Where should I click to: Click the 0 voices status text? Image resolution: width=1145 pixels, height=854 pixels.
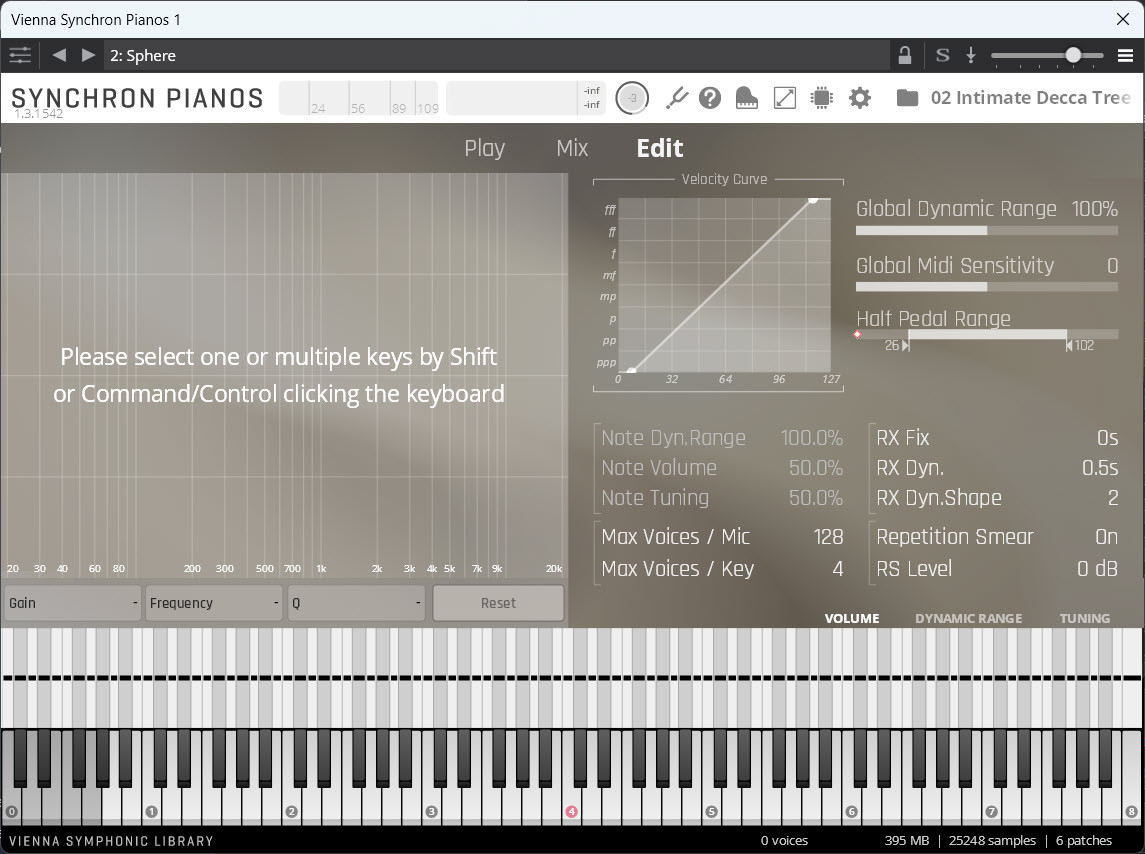pyautogui.click(x=784, y=841)
